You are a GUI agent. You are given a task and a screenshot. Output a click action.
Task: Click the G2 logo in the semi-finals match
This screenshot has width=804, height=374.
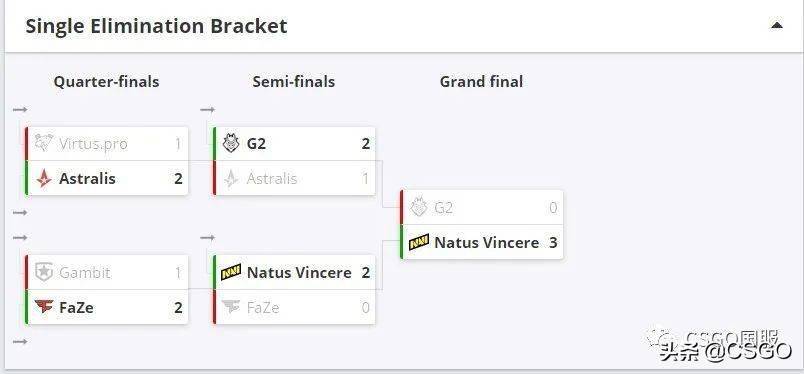pyautogui.click(x=231, y=143)
